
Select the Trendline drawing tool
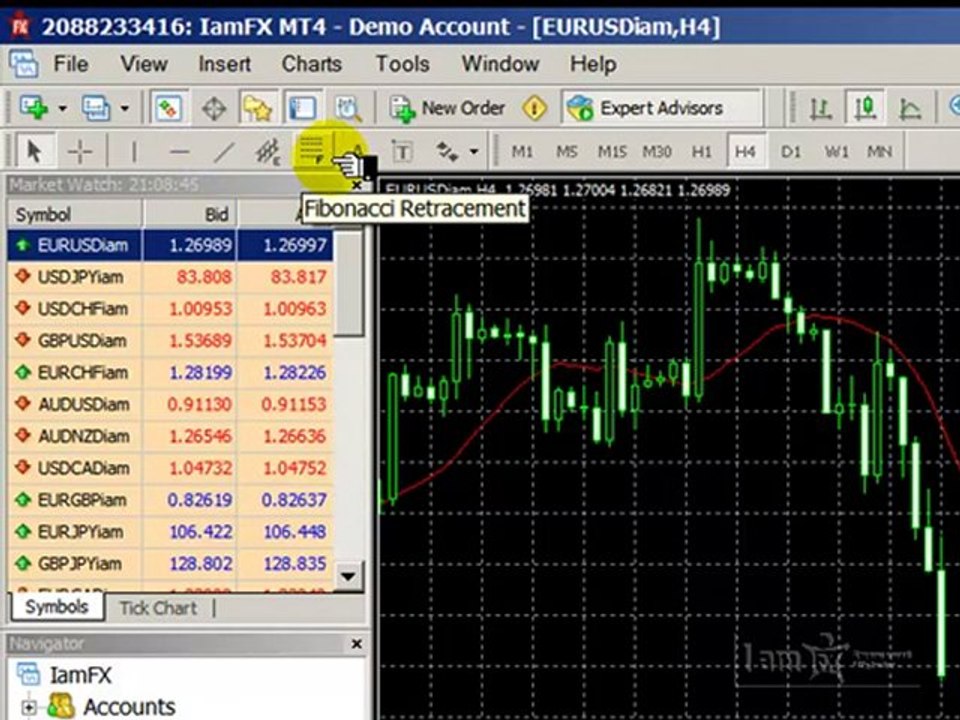pyautogui.click(x=223, y=151)
